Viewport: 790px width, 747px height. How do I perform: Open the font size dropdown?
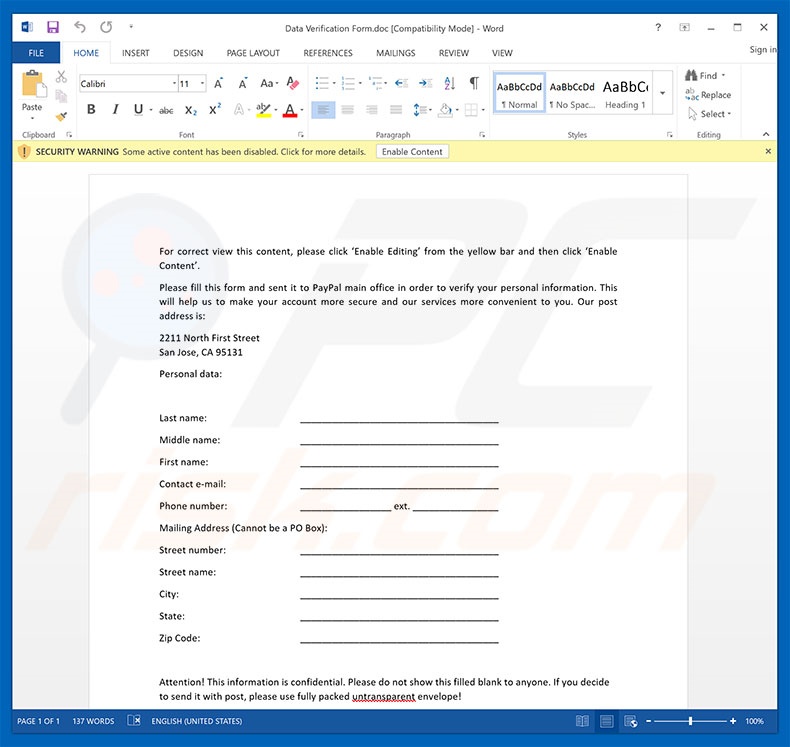203,84
